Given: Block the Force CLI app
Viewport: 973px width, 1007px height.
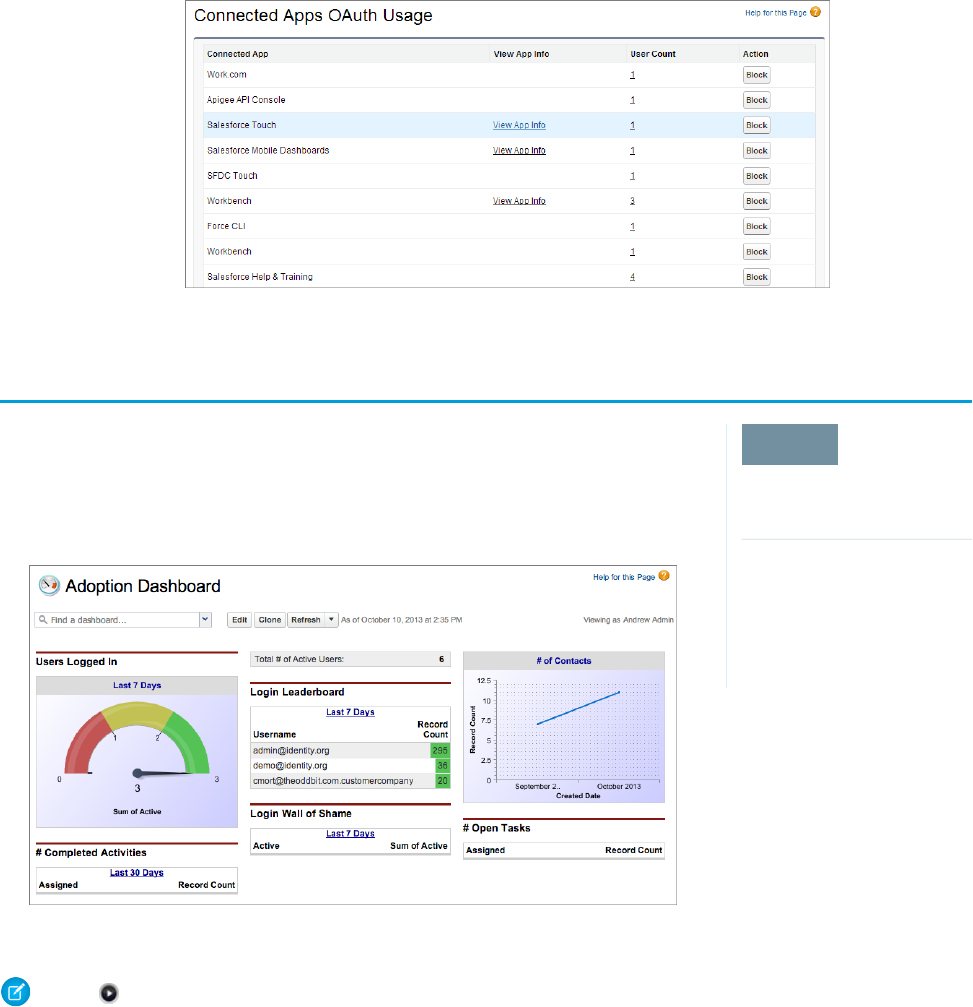Looking at the screenshot, I should click(x=757, y=227).
